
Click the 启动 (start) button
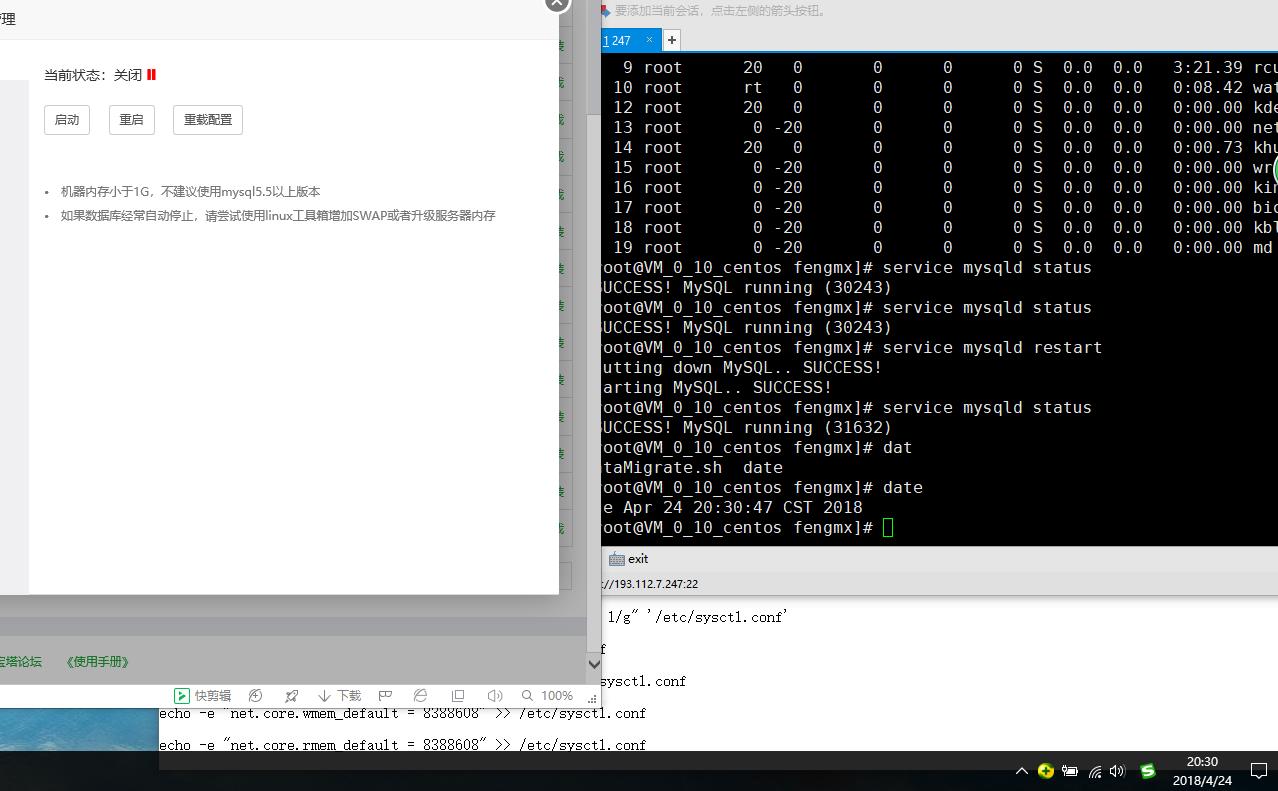tap(67, 120)
